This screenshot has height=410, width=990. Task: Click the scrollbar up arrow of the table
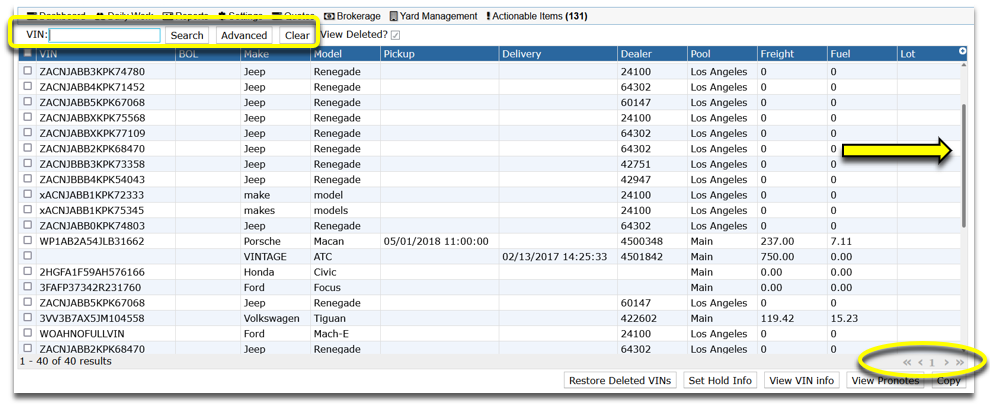pyautogui.click(x=963, y=65)
